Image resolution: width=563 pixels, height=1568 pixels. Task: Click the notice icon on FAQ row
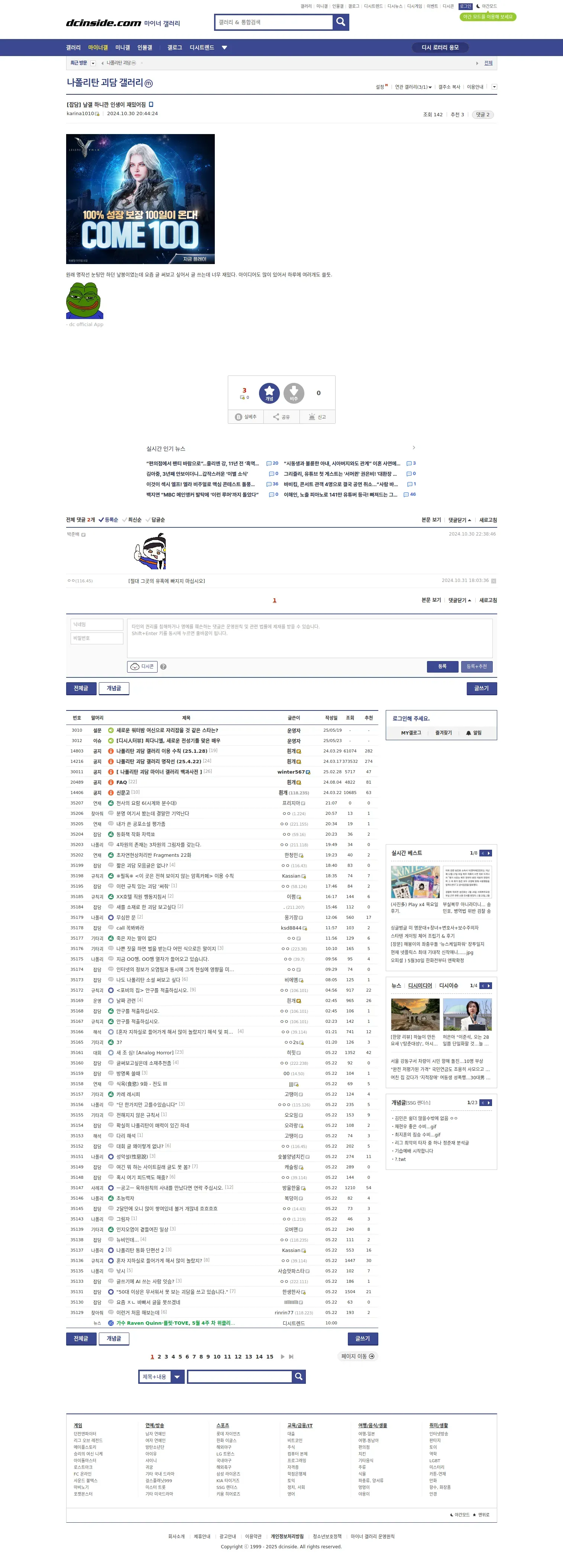[x=111, y=782]
